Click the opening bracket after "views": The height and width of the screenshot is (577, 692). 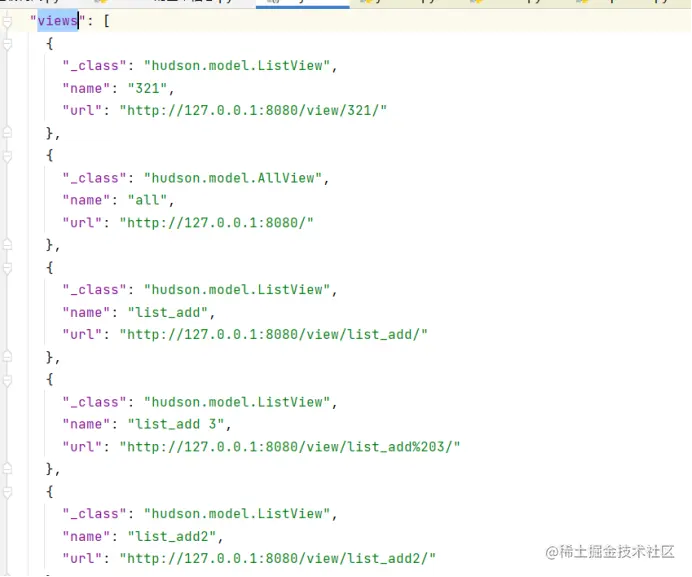[x=106, y=21]
